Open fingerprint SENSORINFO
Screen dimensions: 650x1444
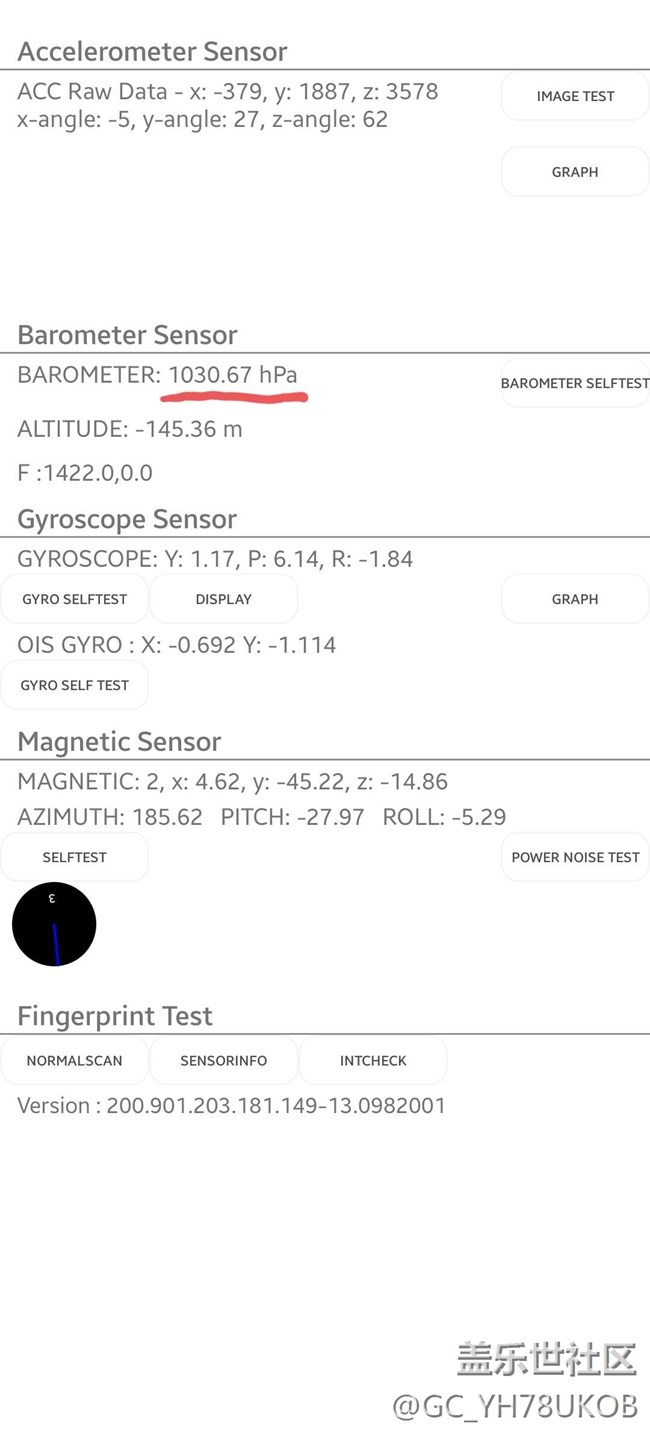pyautogui.click(x=224, y=1061)
